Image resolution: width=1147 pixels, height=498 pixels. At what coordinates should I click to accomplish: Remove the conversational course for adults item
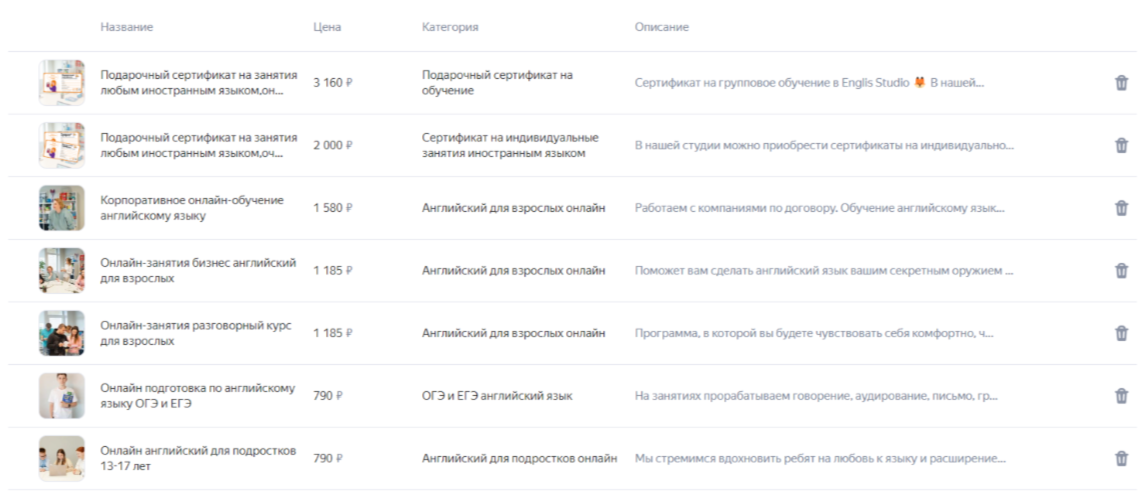[1121, 333]
